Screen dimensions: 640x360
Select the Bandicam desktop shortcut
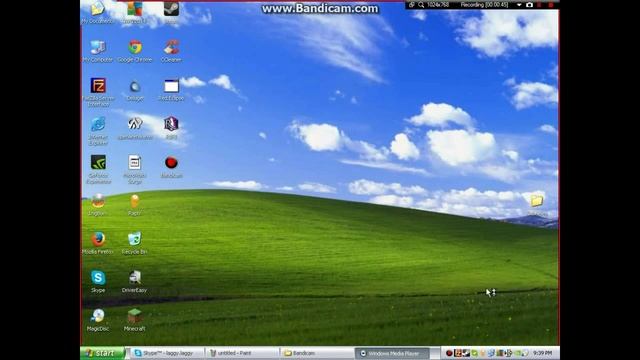pyautogui.click(x=171, y=167)
